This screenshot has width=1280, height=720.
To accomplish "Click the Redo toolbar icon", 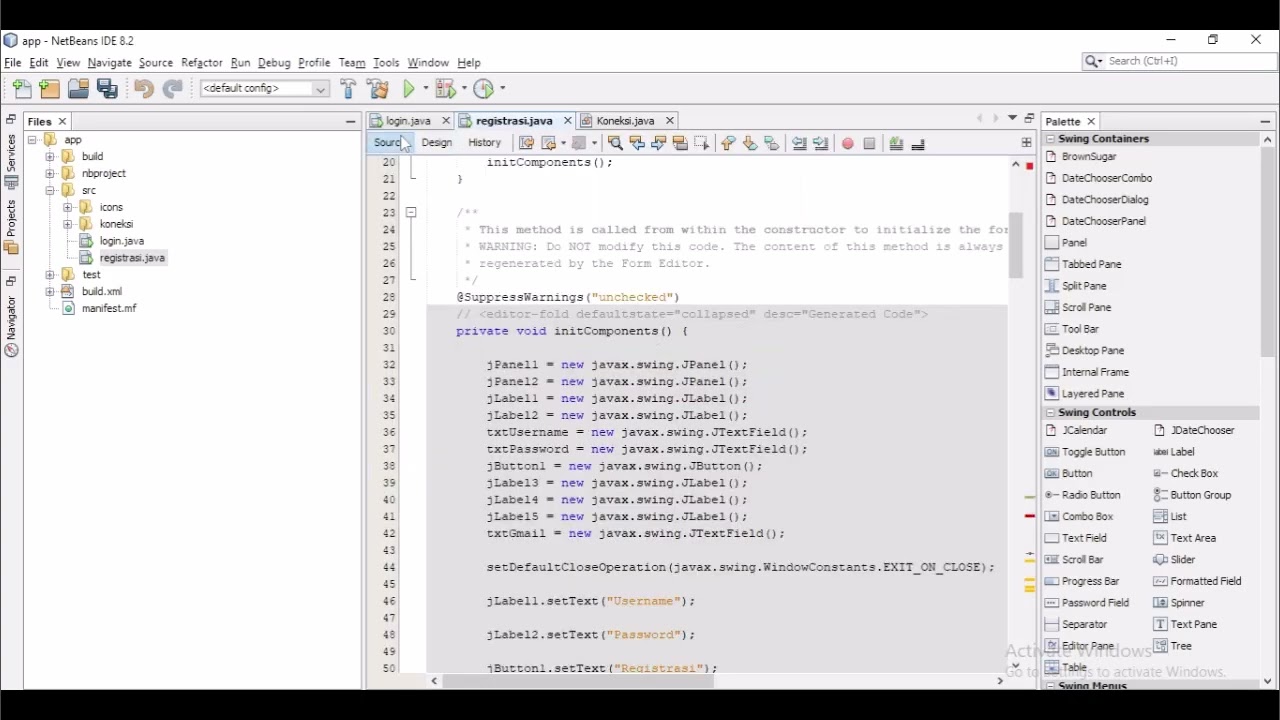I will click(173, 89).
